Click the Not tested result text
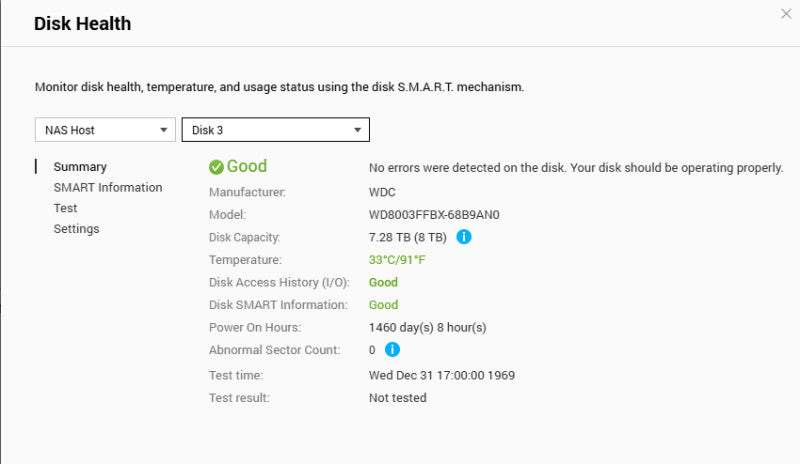Image resolution: width=800 pixels, height=464 pixels. (397, 398)
